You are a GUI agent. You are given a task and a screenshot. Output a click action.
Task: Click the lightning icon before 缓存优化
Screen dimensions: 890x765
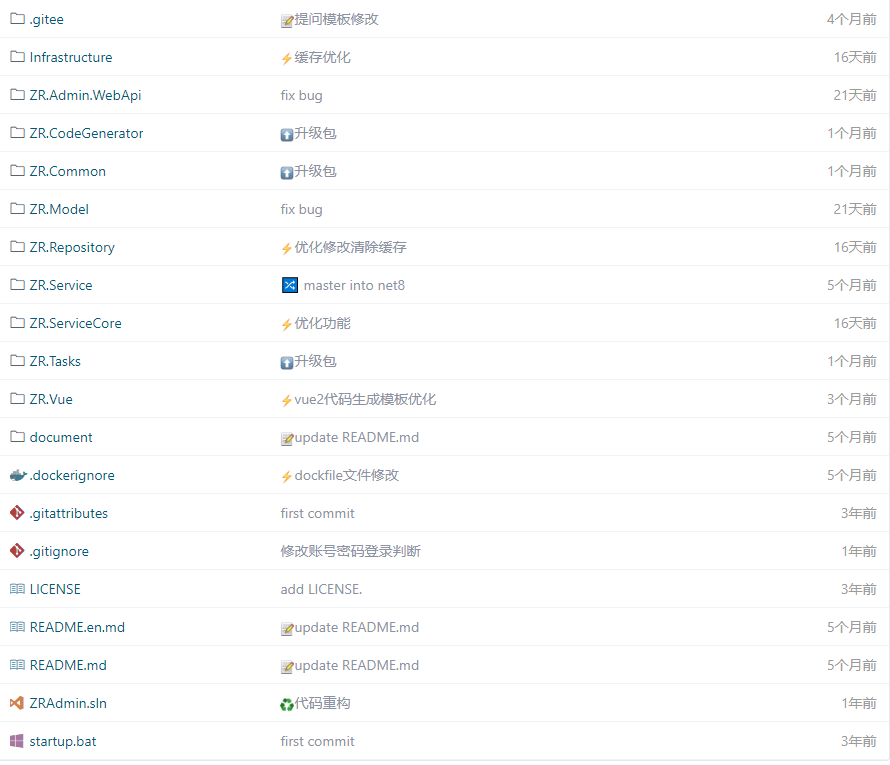click(287, 58)
